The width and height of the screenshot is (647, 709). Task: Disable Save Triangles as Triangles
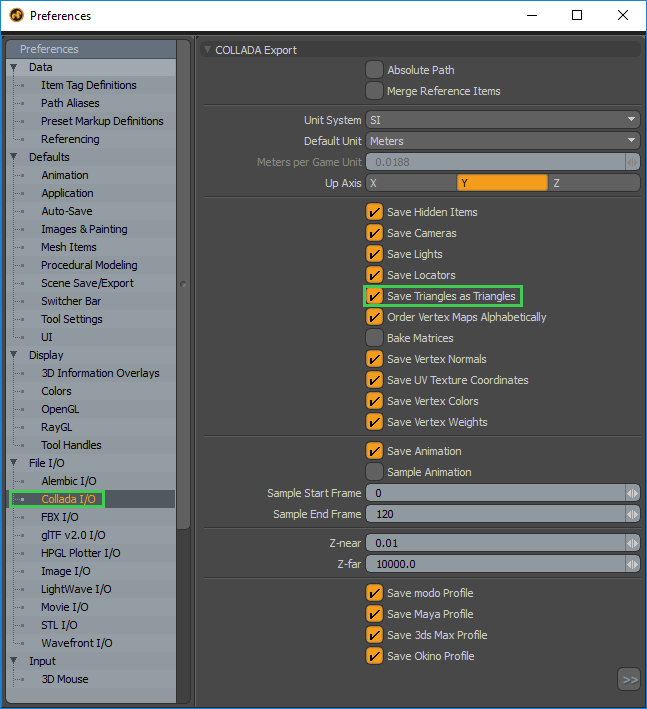(x=374, y=296)
